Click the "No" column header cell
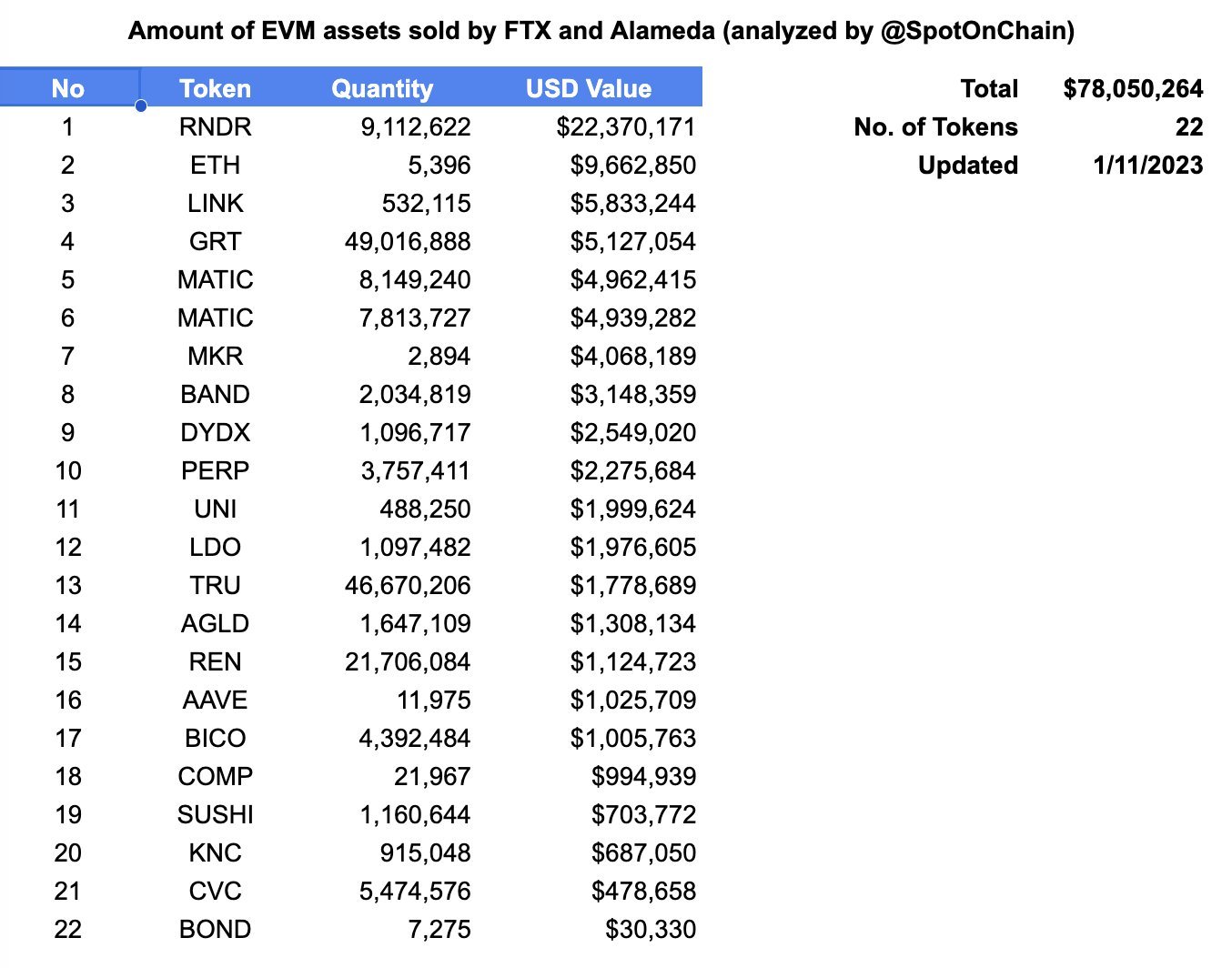Viewport: 1232px width, 968px height. pyautogui.click(x=68, y=88)
